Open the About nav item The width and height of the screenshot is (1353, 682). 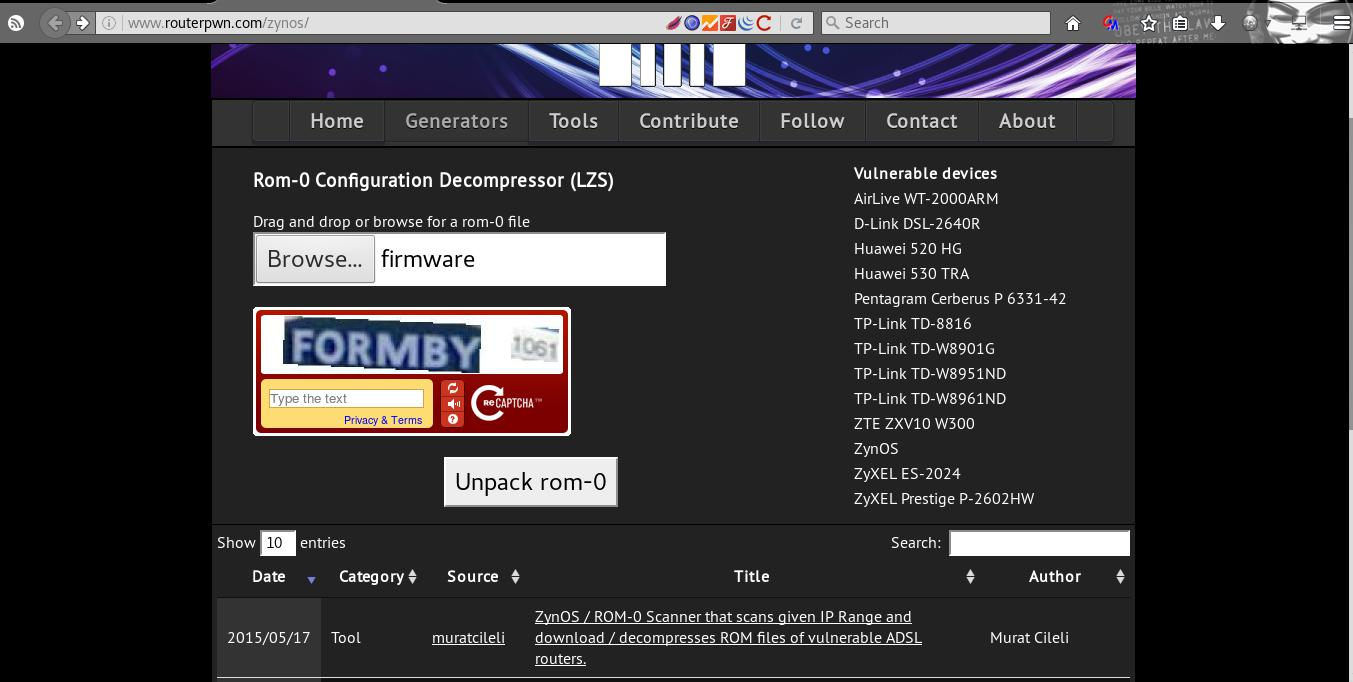point(1027,121)
